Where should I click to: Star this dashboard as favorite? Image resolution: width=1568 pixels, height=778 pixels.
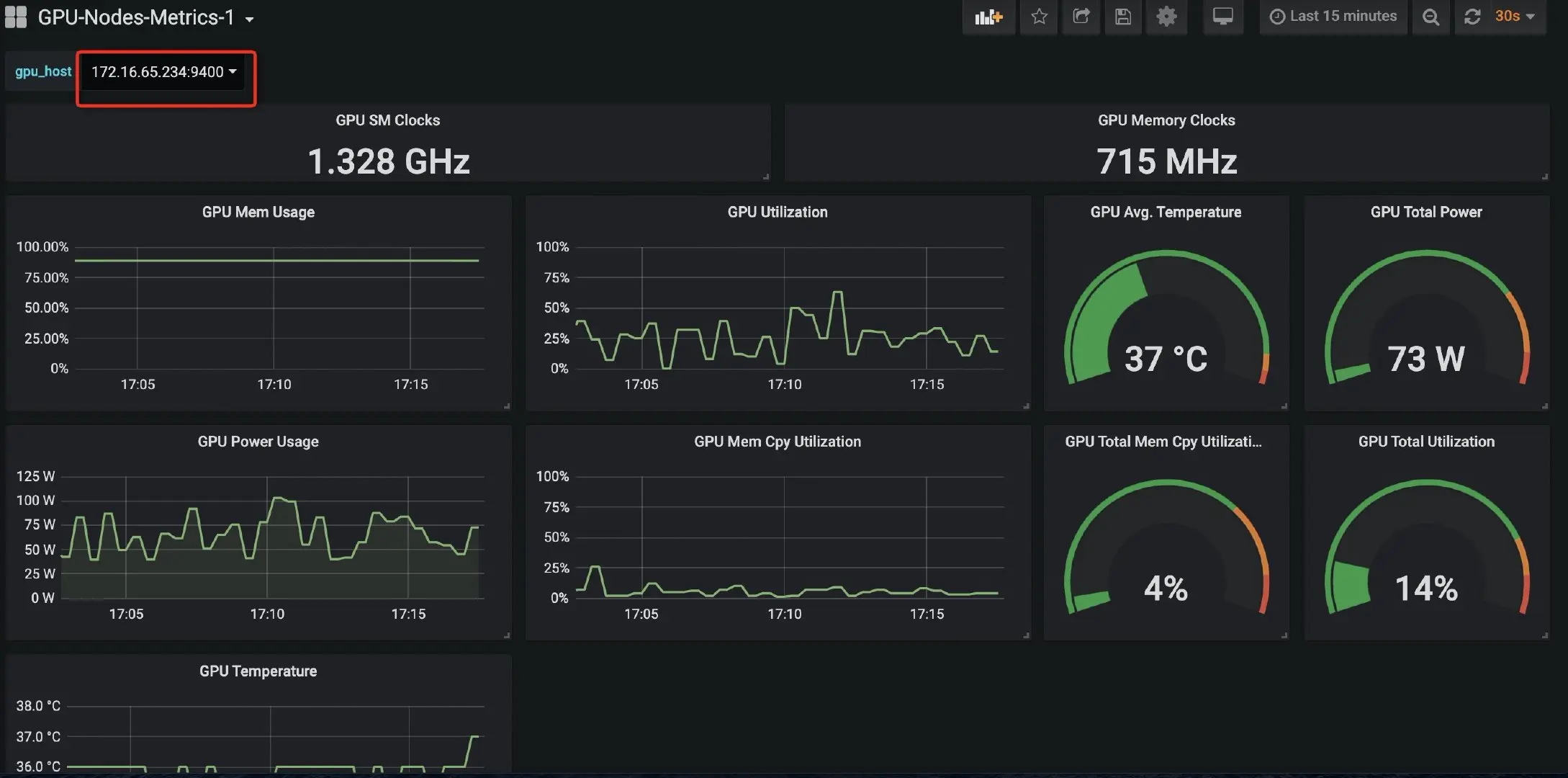click(x=1039, y=17)
